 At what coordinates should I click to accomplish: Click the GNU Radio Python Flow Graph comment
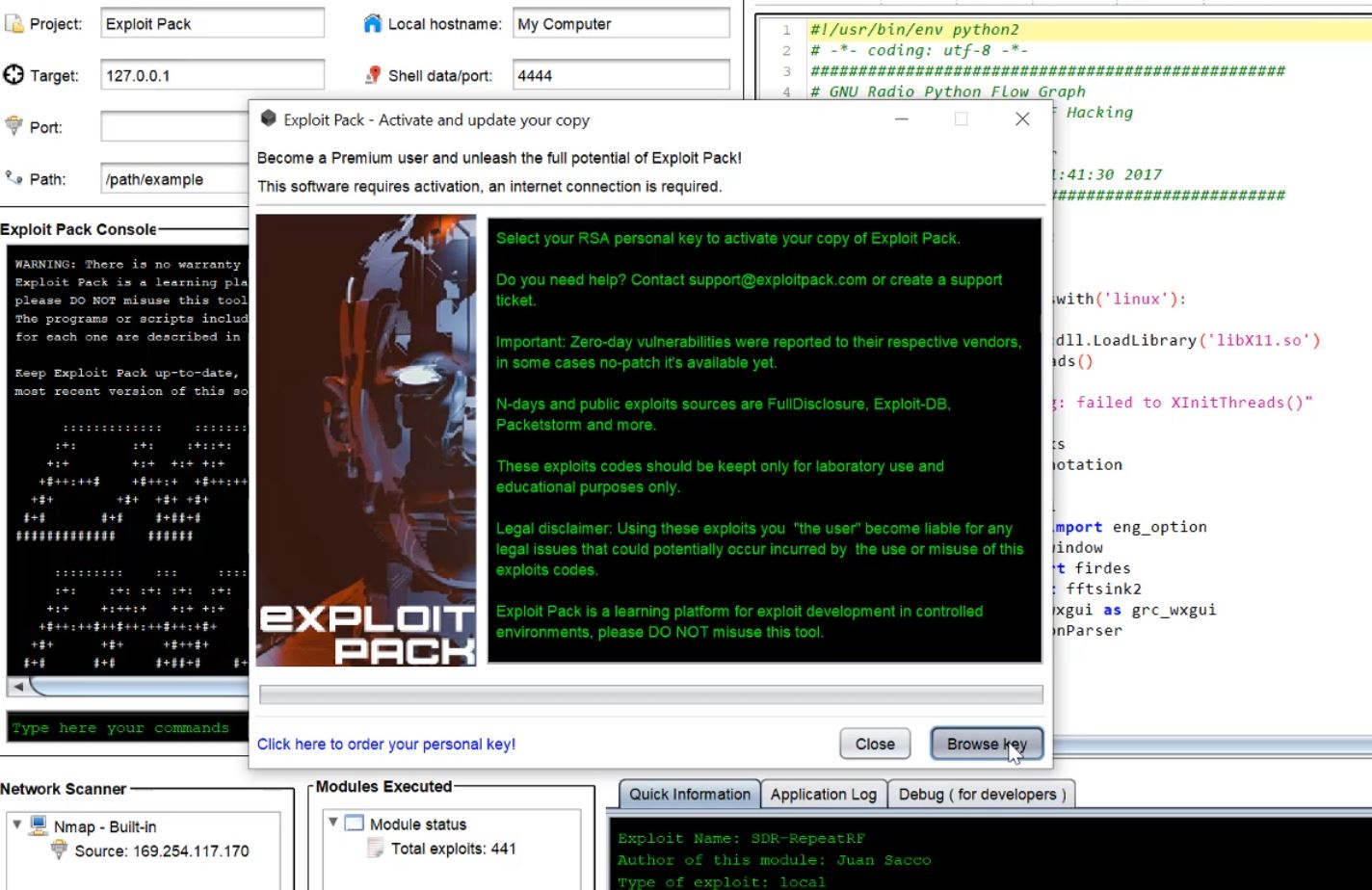(948, 92)
